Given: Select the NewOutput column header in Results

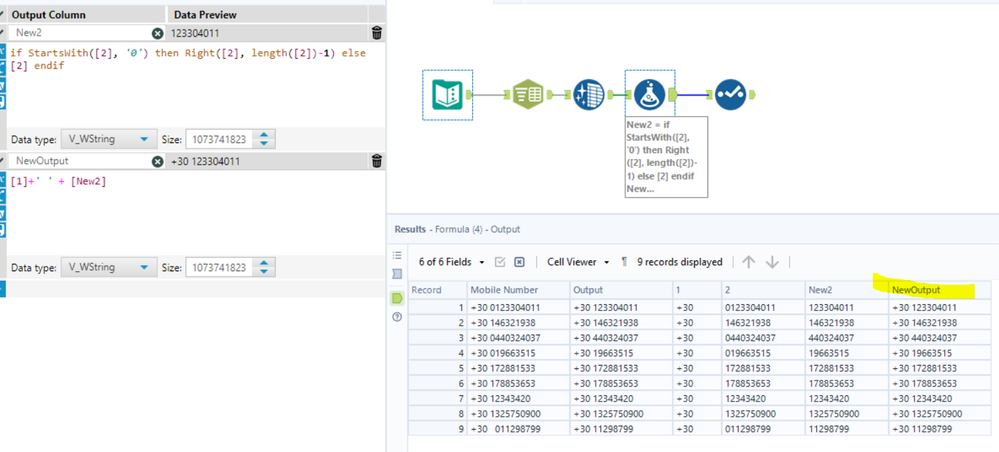Looking at the screenshot, I should (x=940, y=290).
